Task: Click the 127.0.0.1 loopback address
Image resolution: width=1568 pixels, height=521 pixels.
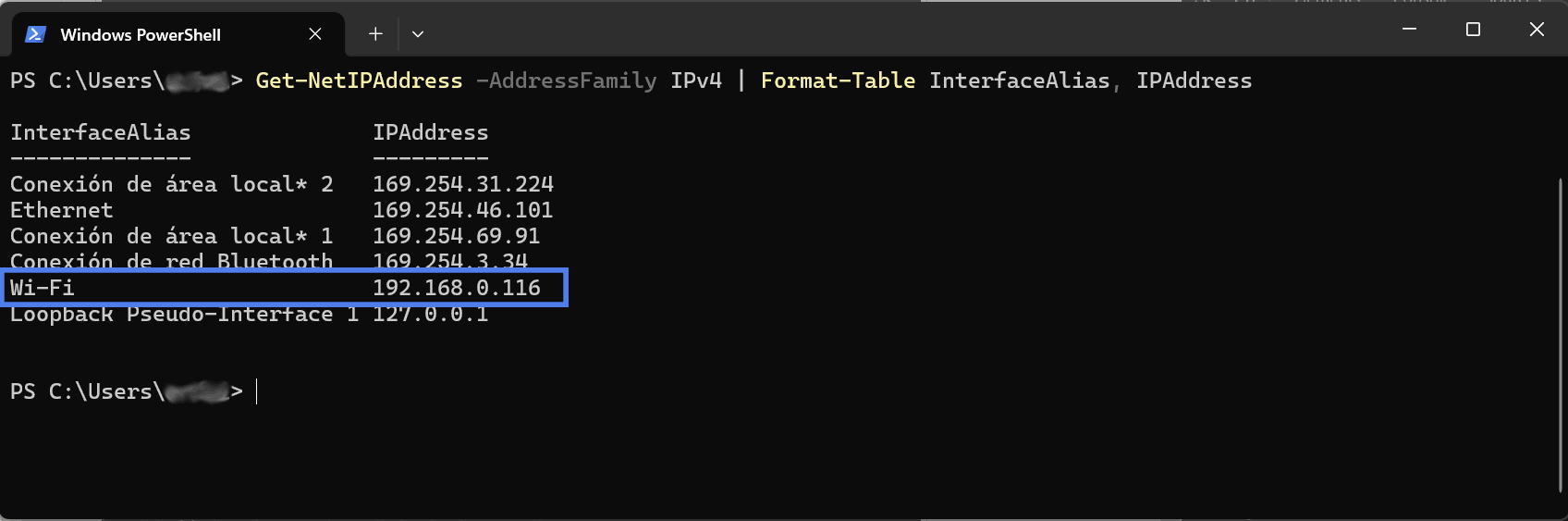Action: pyautogui.click(x=430, y=315)
